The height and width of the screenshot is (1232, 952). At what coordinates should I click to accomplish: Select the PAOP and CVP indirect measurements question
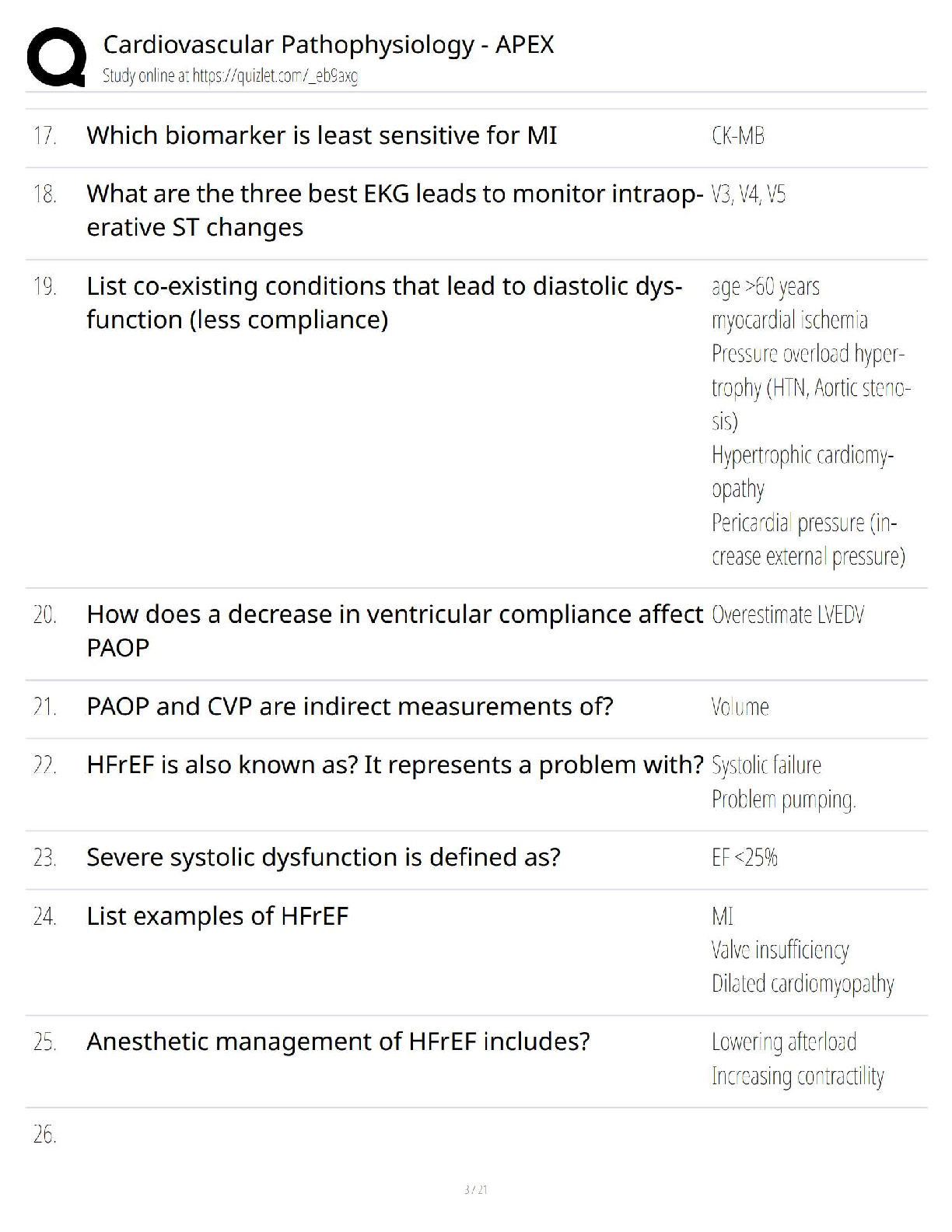click(349, 706)
